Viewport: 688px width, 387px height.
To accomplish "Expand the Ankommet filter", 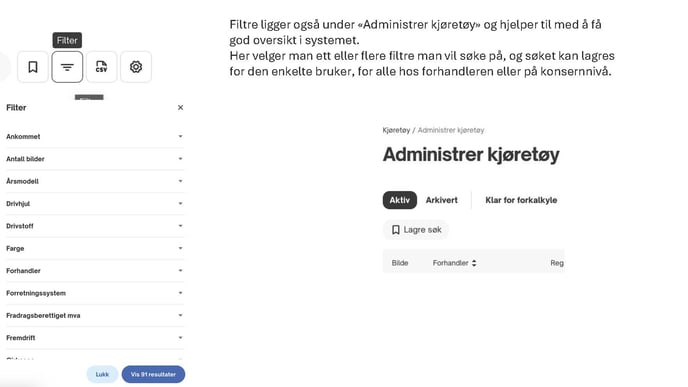I will 95,136.
